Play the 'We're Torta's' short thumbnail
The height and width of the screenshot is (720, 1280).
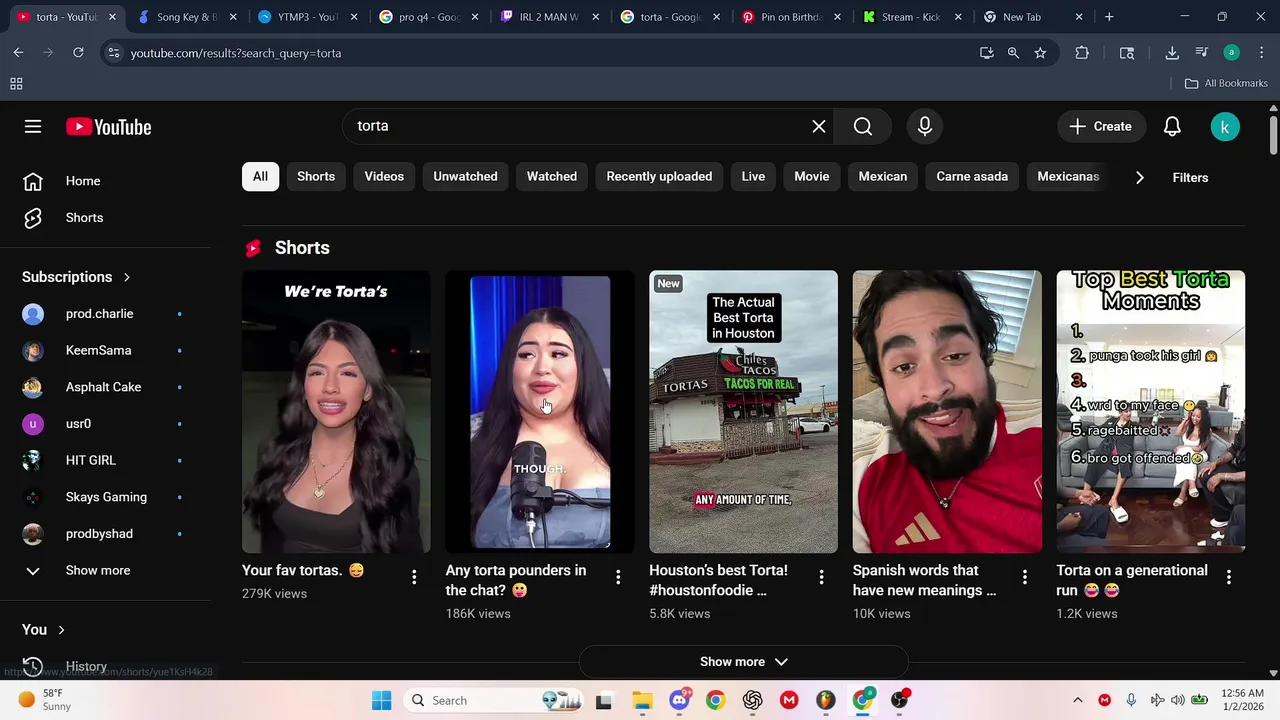tap(336, 411)
